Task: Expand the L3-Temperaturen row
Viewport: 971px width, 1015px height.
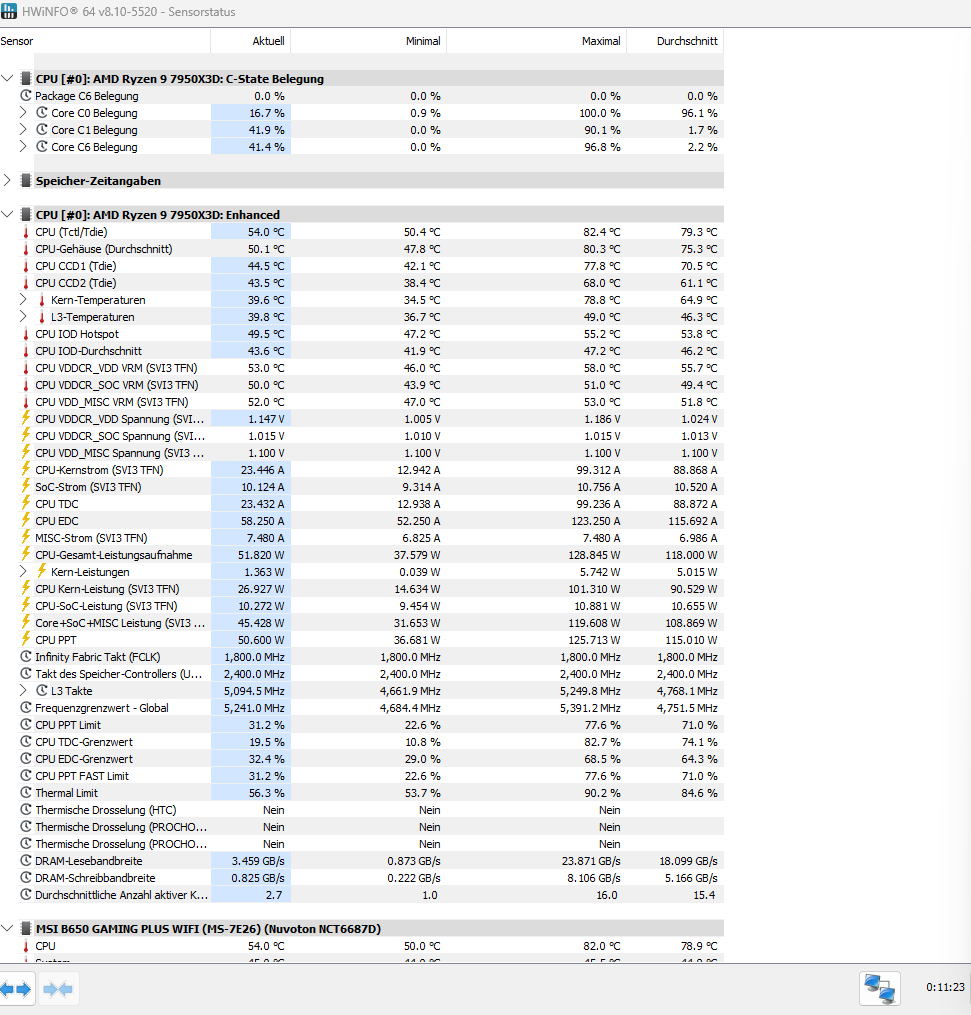Action: (x=23, y=317)
